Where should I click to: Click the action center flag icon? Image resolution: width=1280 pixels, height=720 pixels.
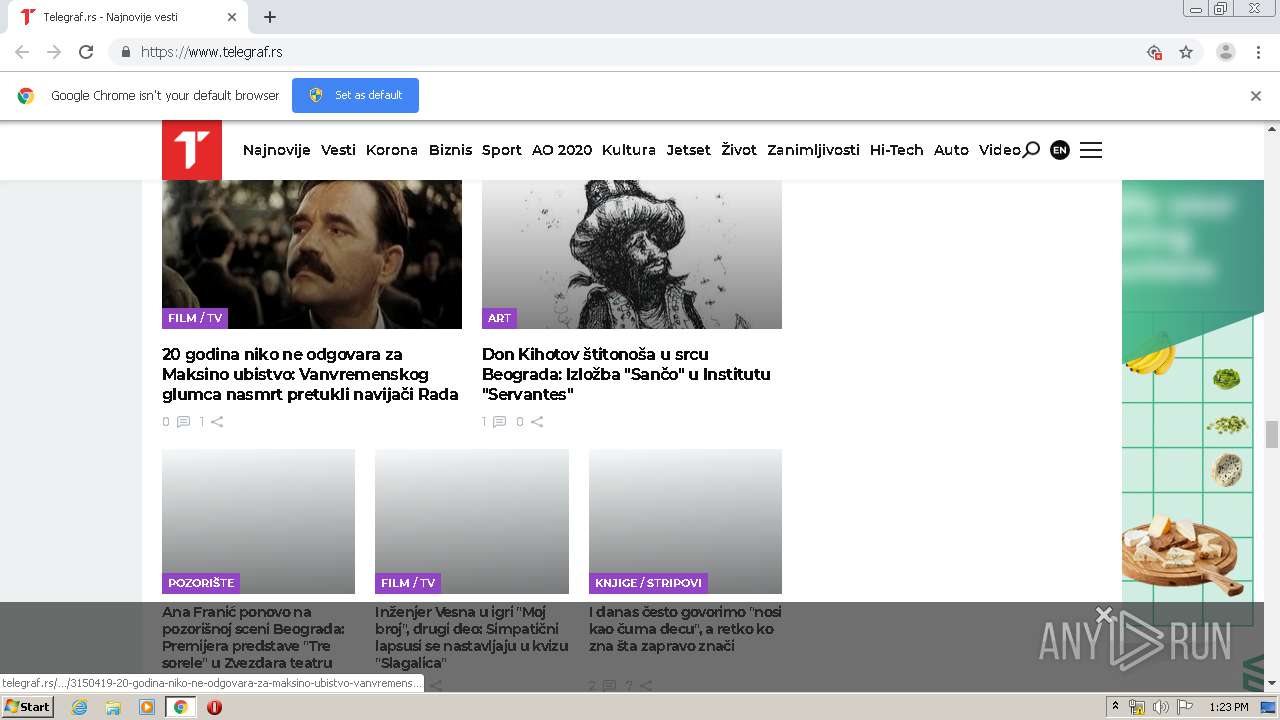1185,707
